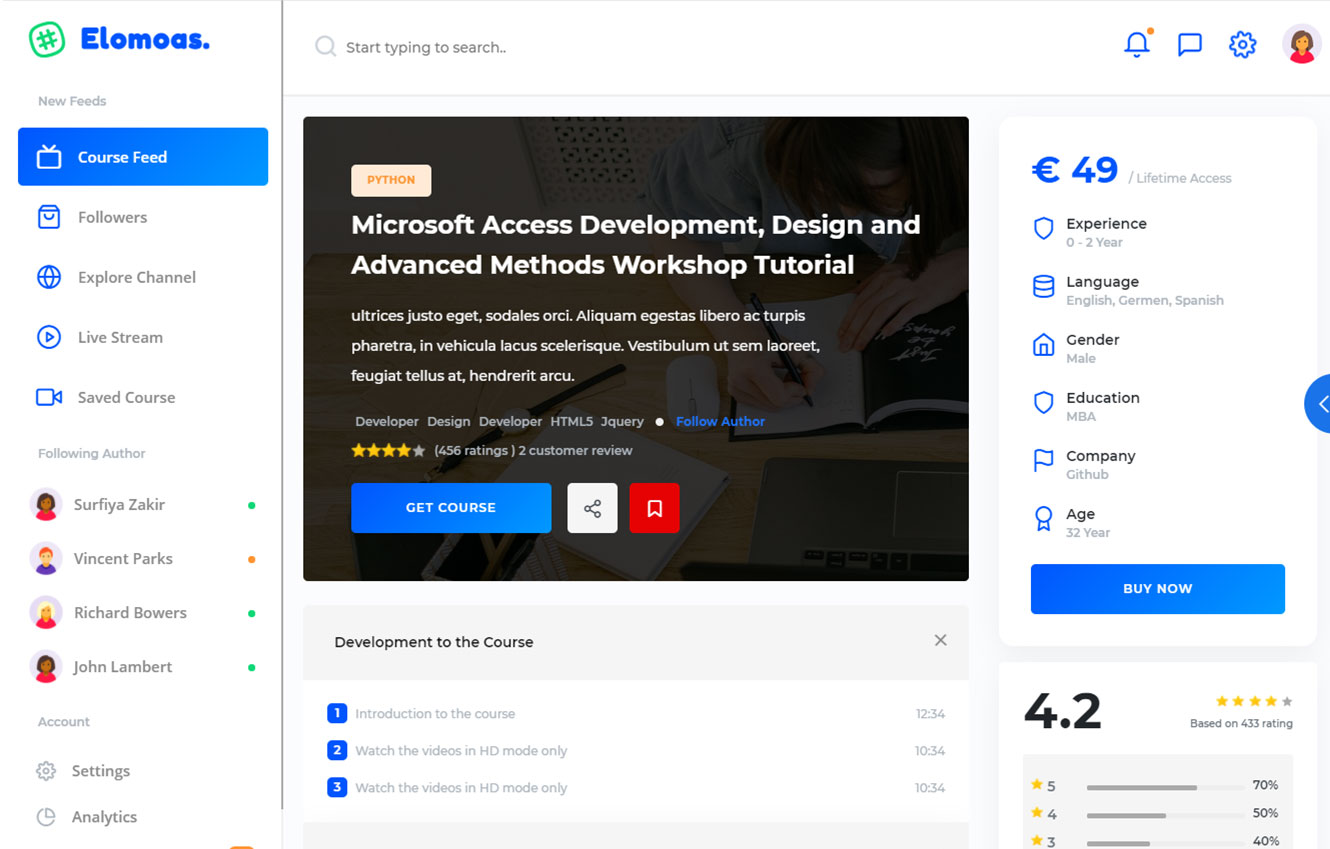Click the share icon button
This screenshot has width=1330, height=849.
(592, 508)
